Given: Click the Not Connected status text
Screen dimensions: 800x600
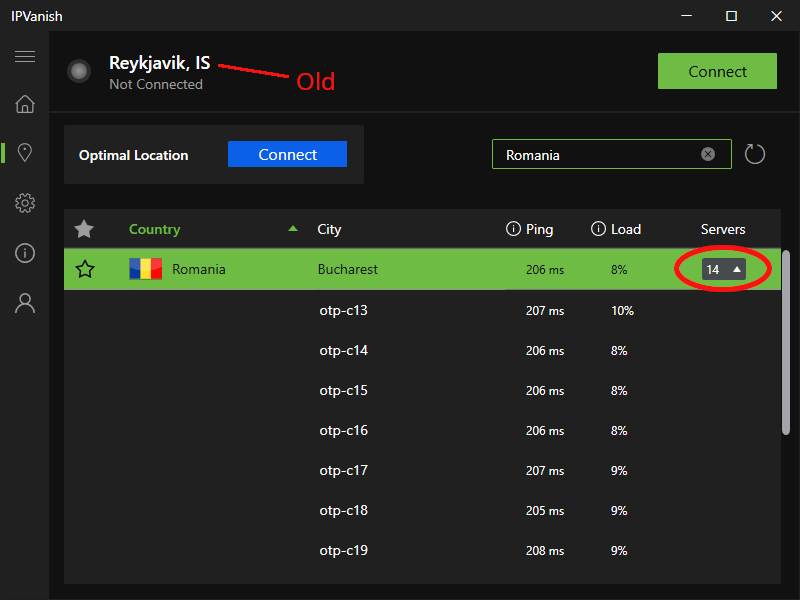Looking at the screenshot, I should 156,84.
